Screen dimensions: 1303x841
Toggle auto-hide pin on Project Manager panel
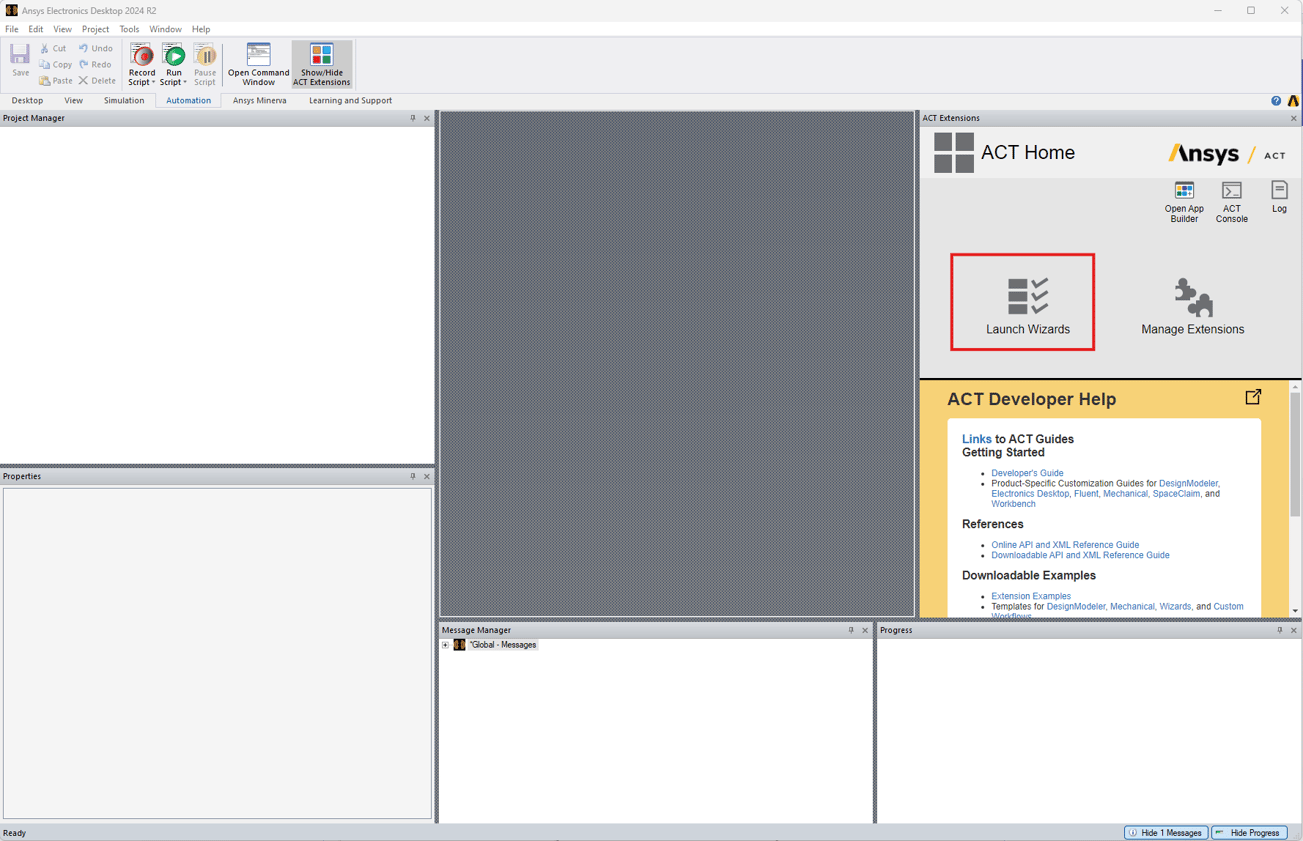413,117
